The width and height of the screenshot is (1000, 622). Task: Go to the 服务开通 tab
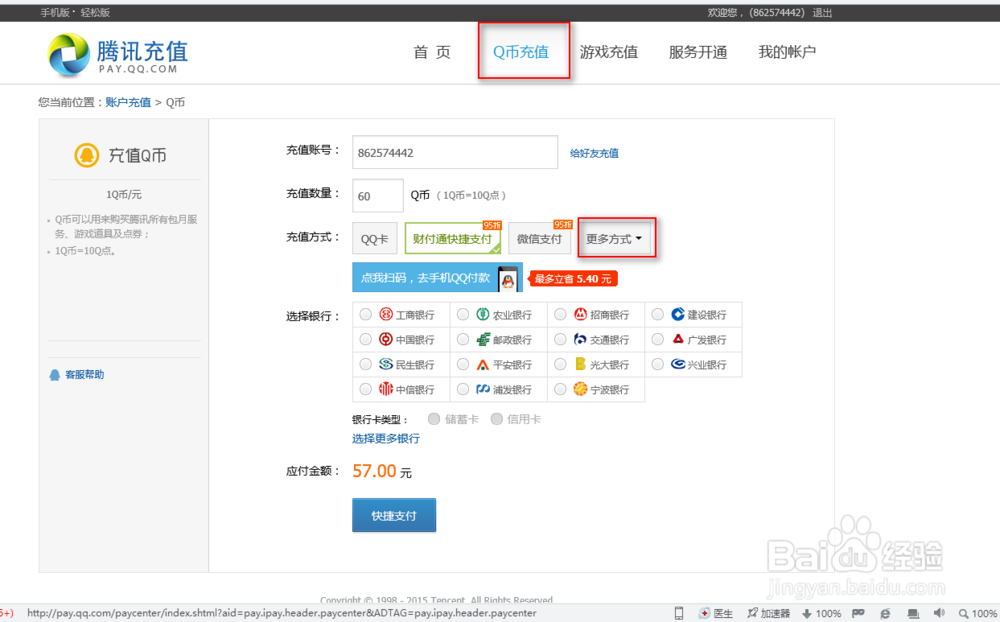pyautogui.click(x=698, y=52)
